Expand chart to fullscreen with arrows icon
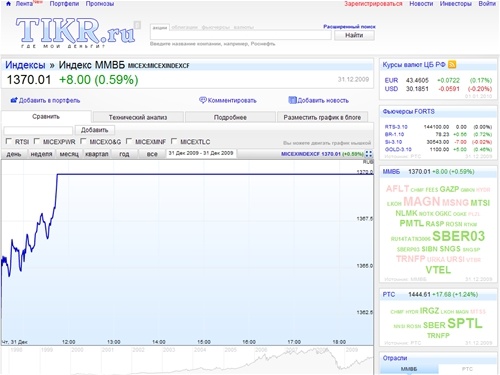500x375 pixels. pyautogui.click(x=369, y=154)
